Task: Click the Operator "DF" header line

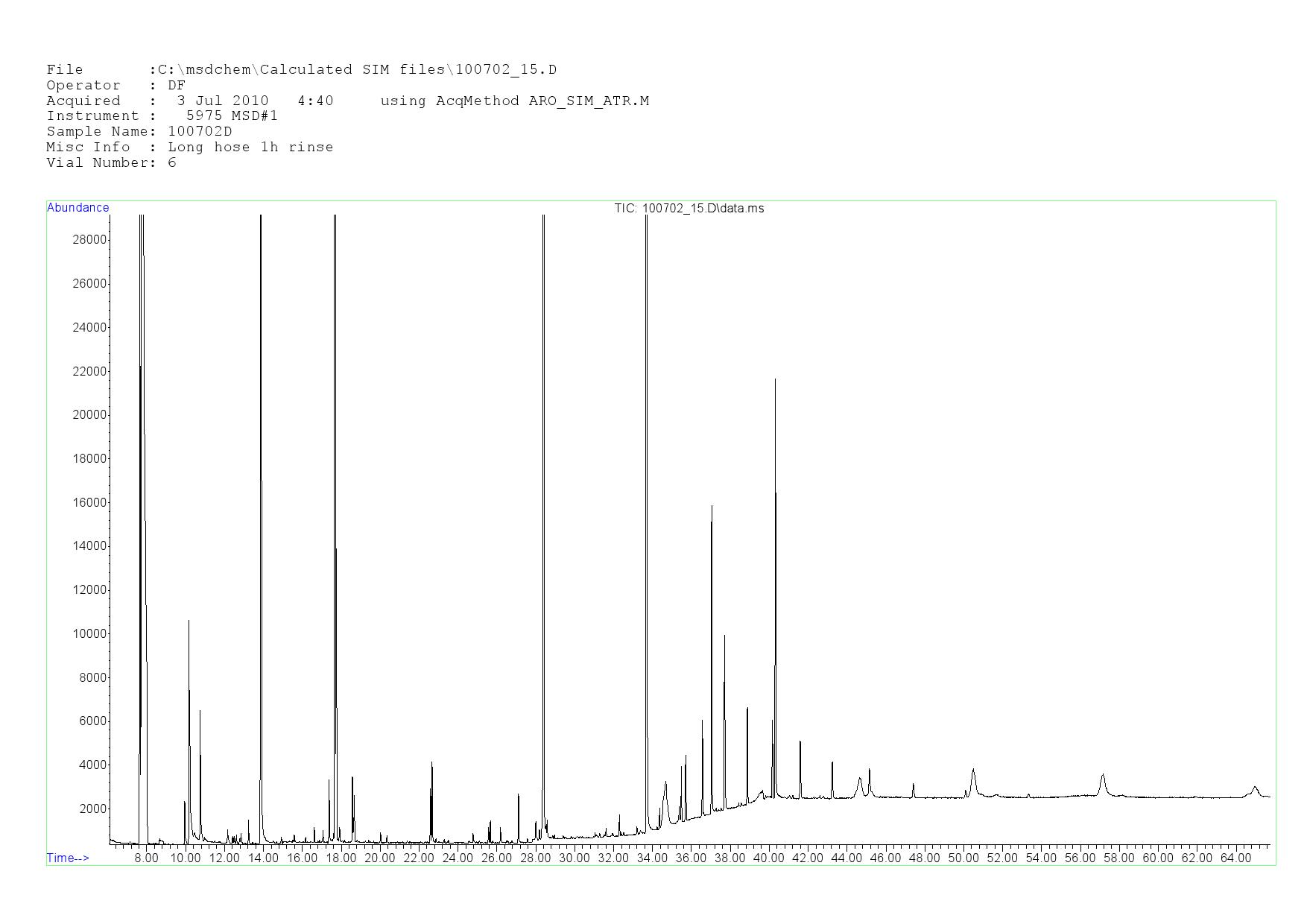Action: 115,86
